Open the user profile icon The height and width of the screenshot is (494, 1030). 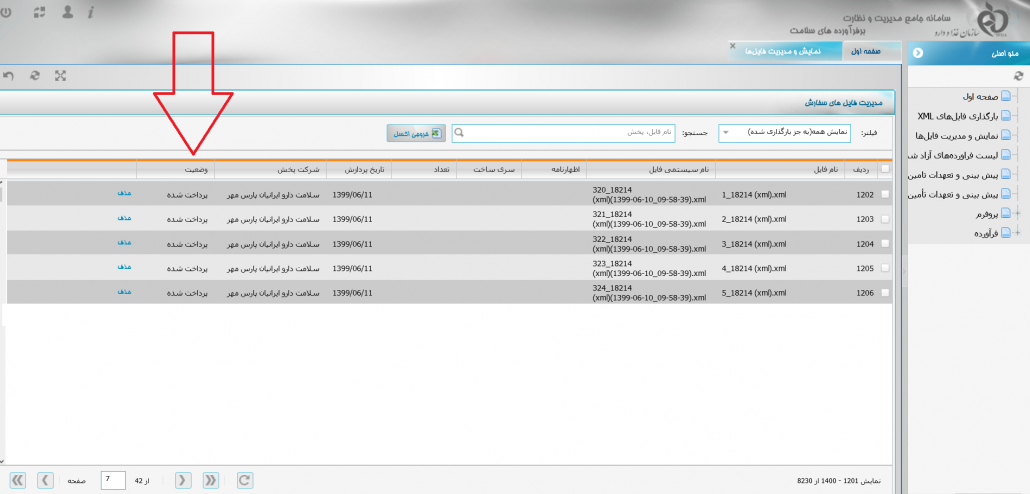67,13
